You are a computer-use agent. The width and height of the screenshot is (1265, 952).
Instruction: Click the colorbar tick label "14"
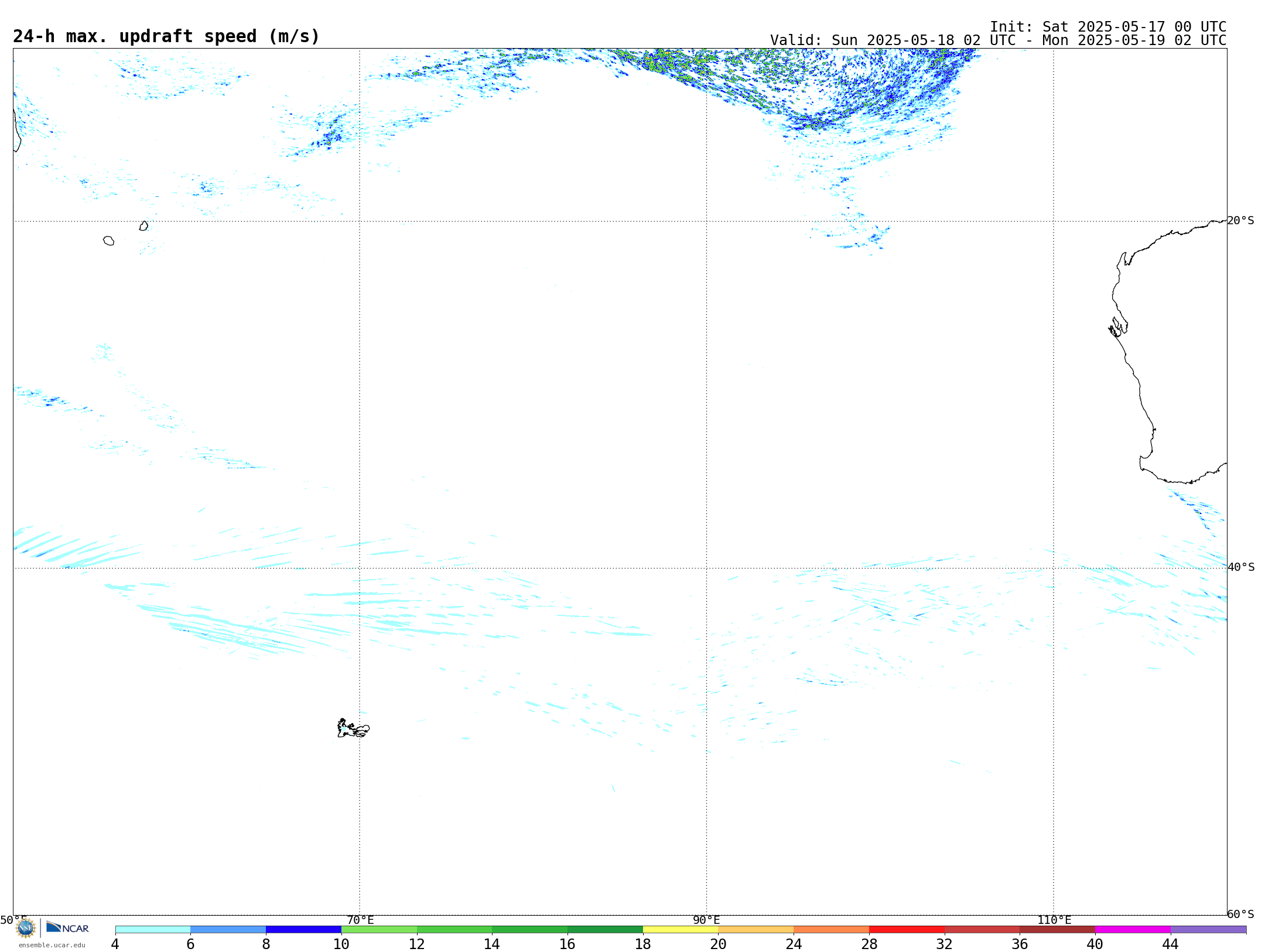493,944
